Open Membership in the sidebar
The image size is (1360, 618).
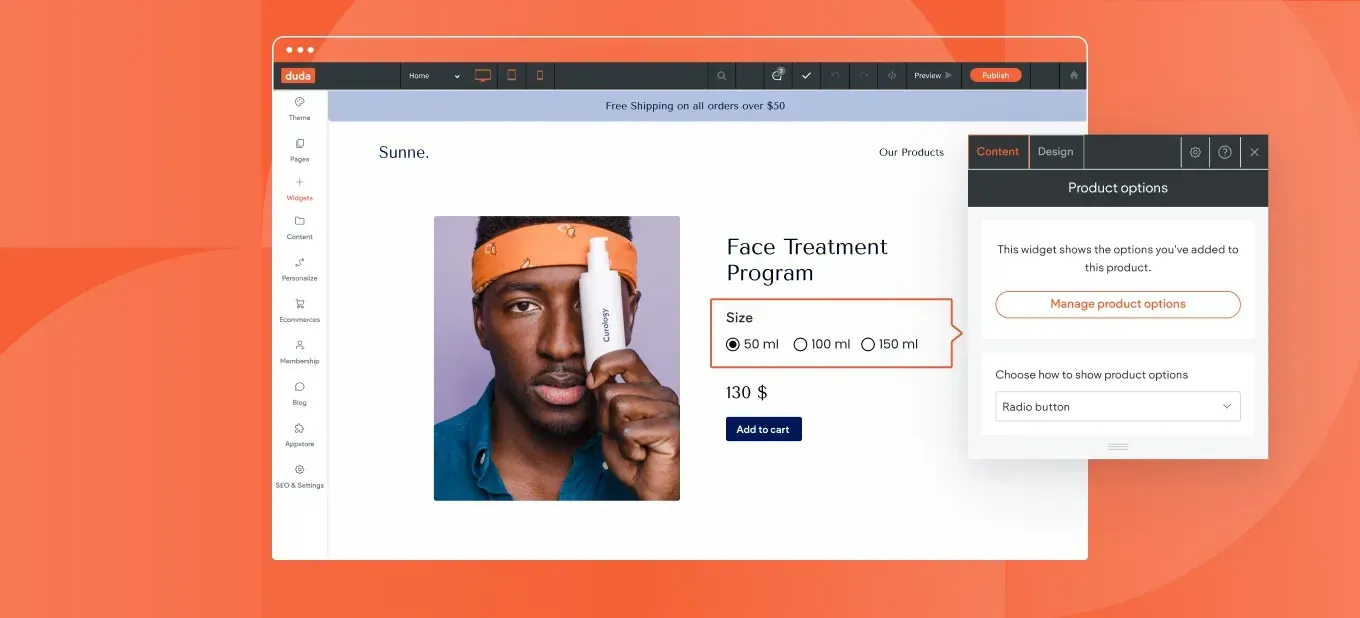point(300,352)
